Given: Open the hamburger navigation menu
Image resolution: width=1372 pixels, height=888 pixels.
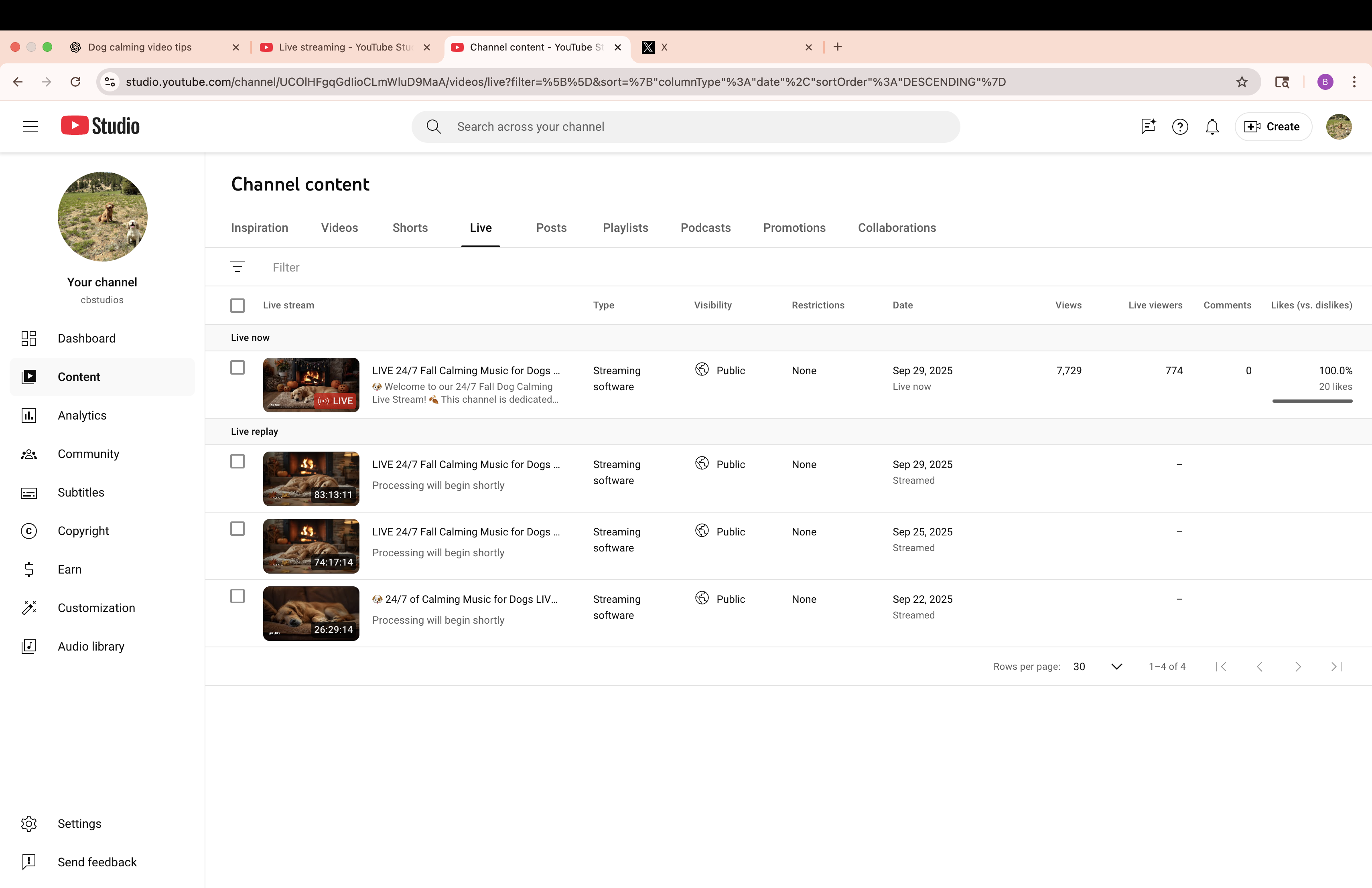Looking at the screenshot, I should pyautogui.click(x=30, y=127).
